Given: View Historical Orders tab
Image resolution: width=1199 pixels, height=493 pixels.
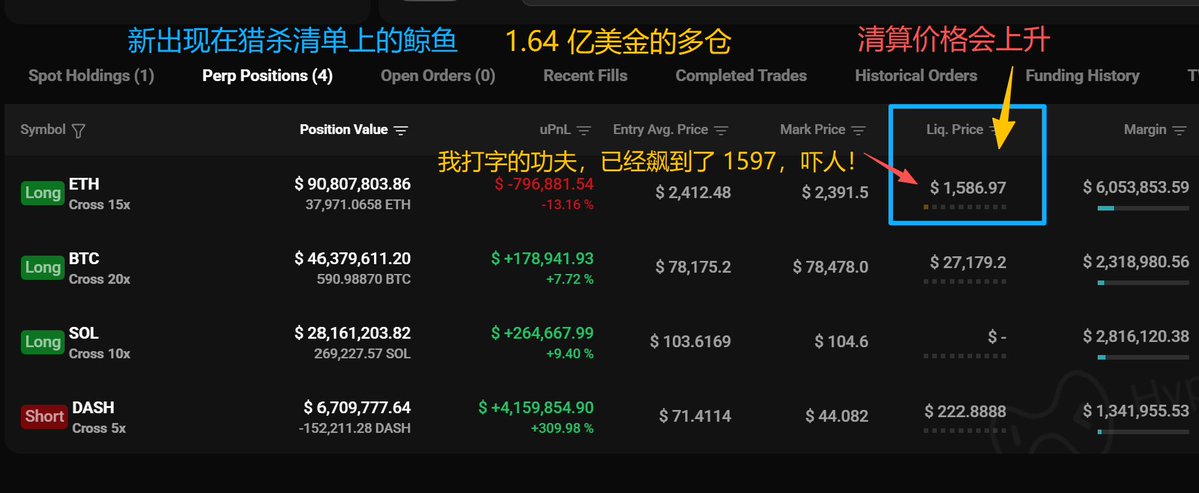Looking at the screenshot, I should point(916,76).
